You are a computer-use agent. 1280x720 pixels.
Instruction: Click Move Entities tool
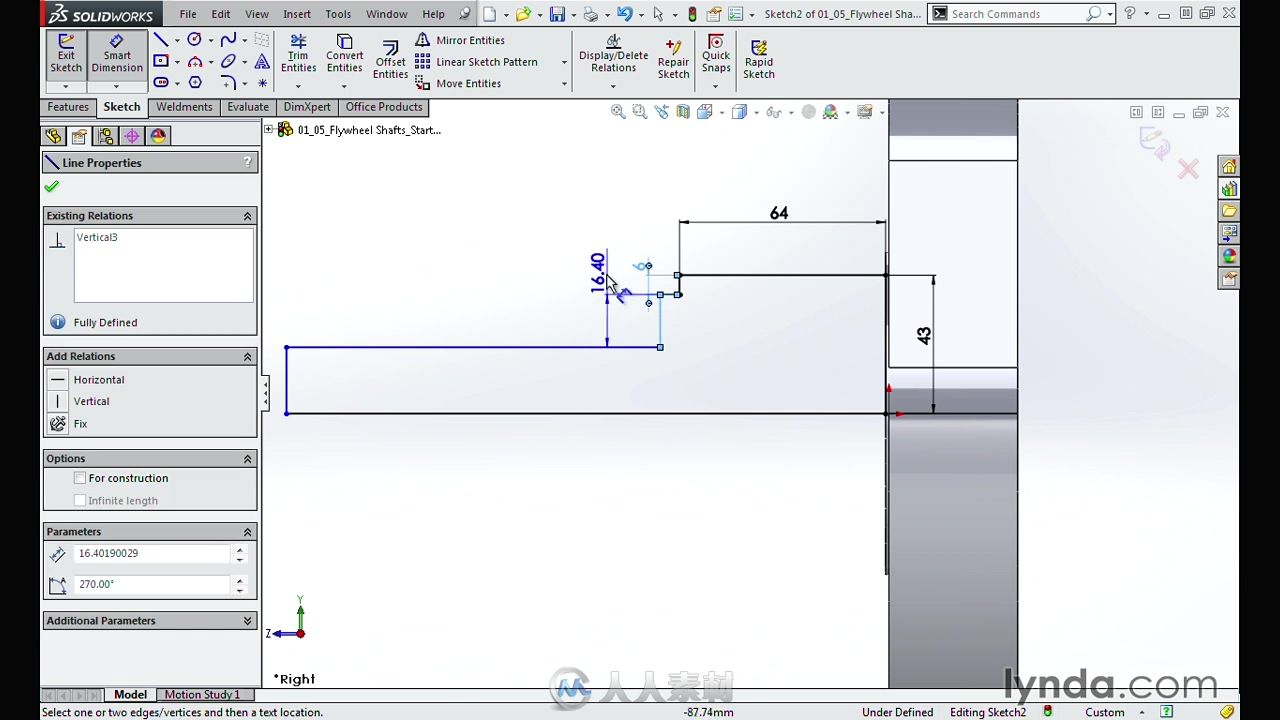pyautogui.click(x=458, y=84)
